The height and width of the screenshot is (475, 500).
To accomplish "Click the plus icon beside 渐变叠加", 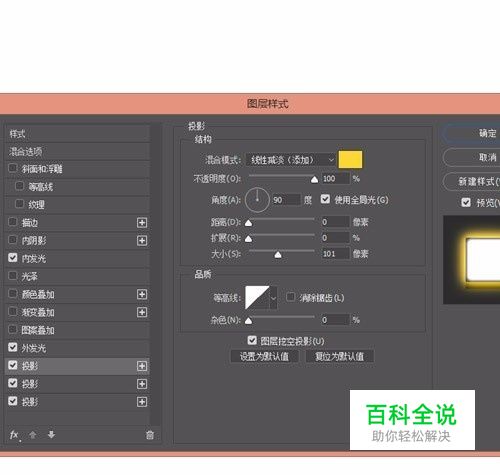I will (x=142, y=312).
